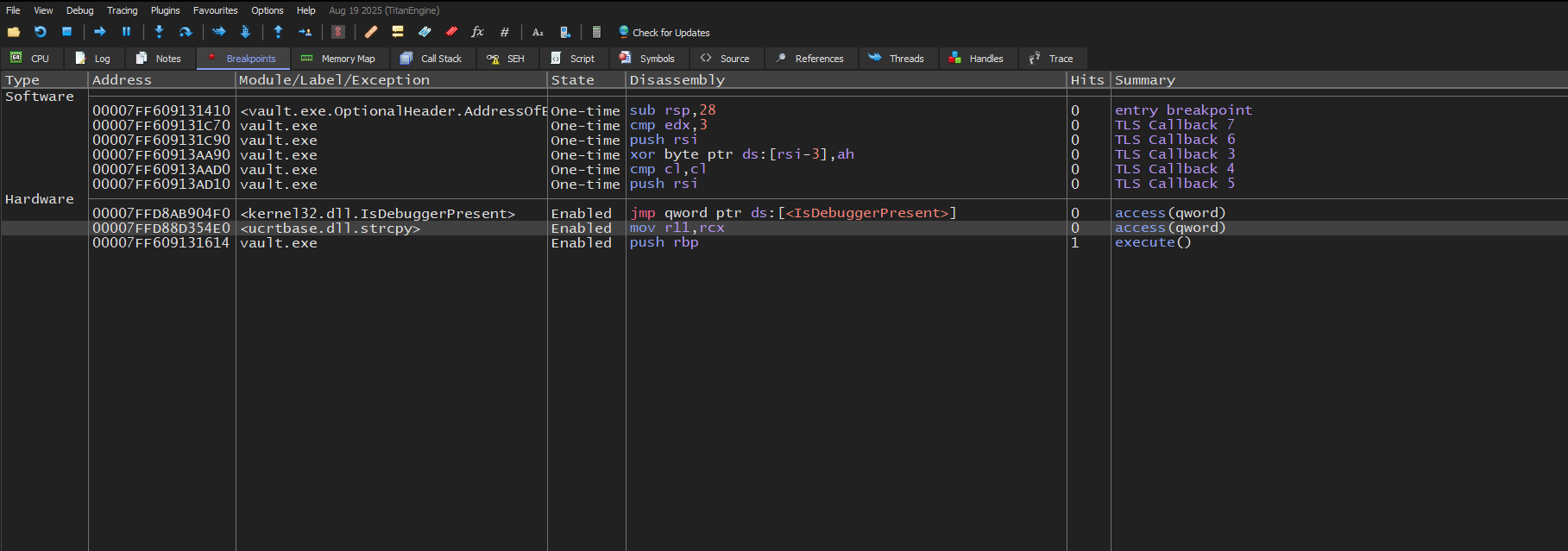Select the entry breakpoint summary

1183,110
